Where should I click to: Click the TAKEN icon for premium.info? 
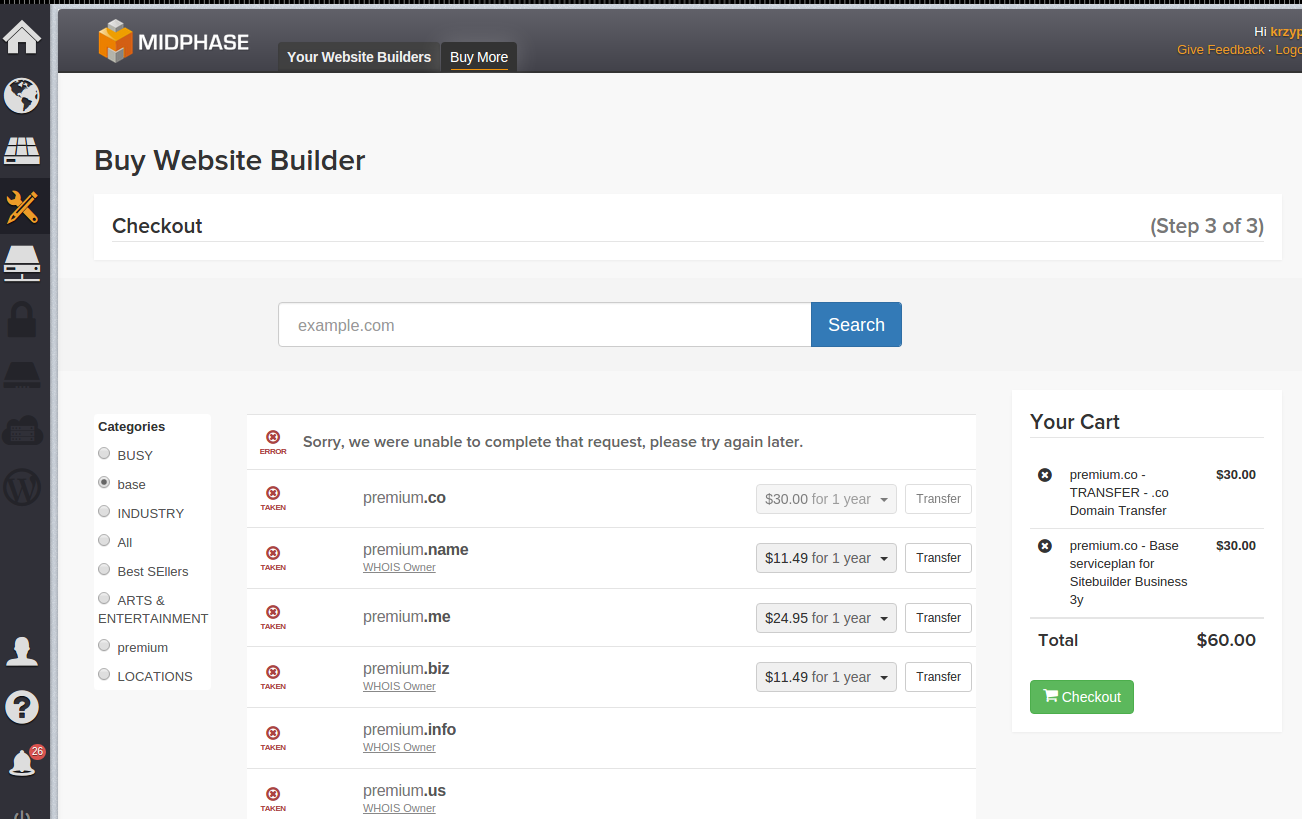coord(273,738)
